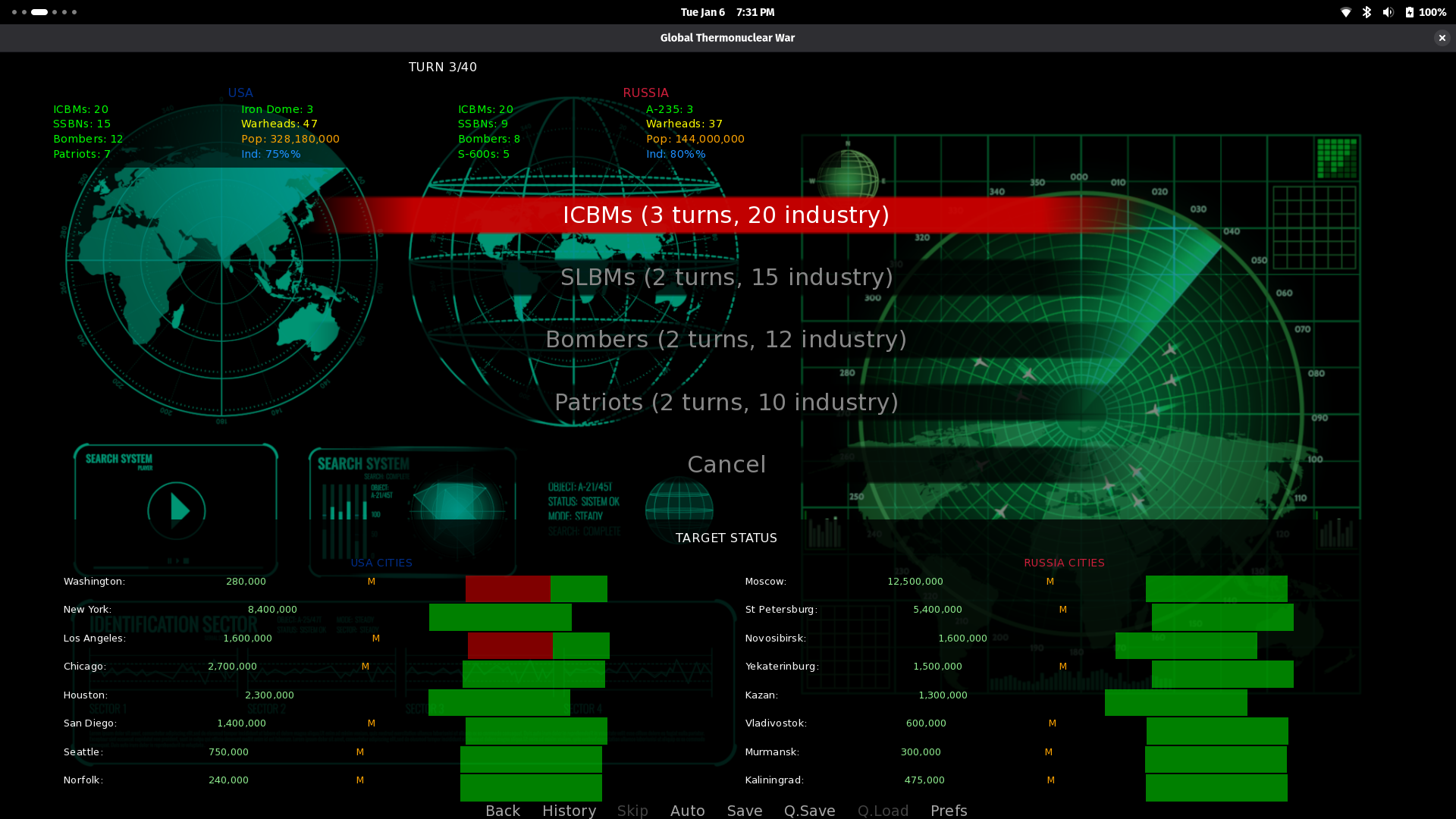The height and width of the screenshot is (819, 1456).
Task: Click Los Angeles health bar
Action: [x=538, y=645]
